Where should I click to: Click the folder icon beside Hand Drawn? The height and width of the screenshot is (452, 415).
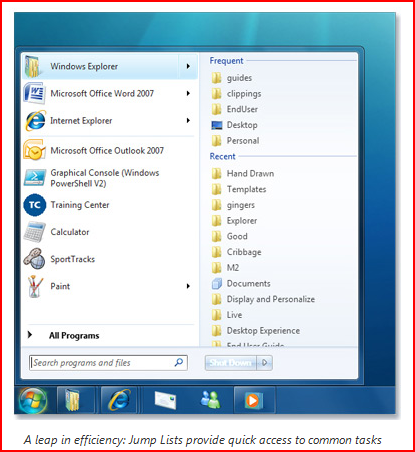[x=216, y=173]
